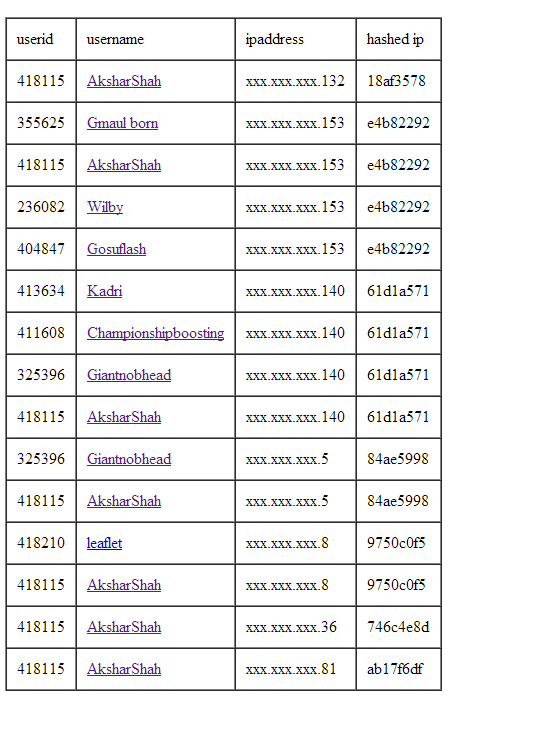Click the userid cell 236082

click(x=41, y=207)
